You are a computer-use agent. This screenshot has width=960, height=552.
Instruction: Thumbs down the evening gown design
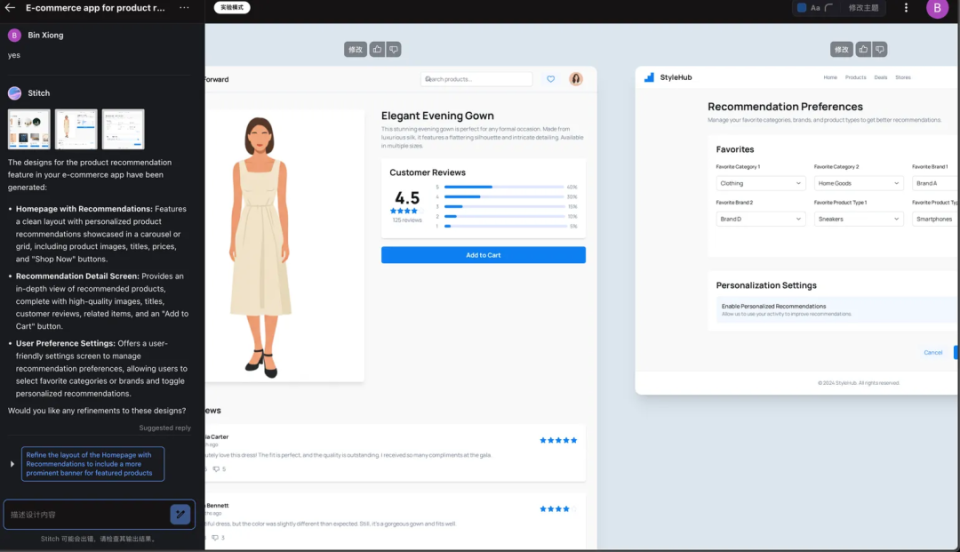394,50
